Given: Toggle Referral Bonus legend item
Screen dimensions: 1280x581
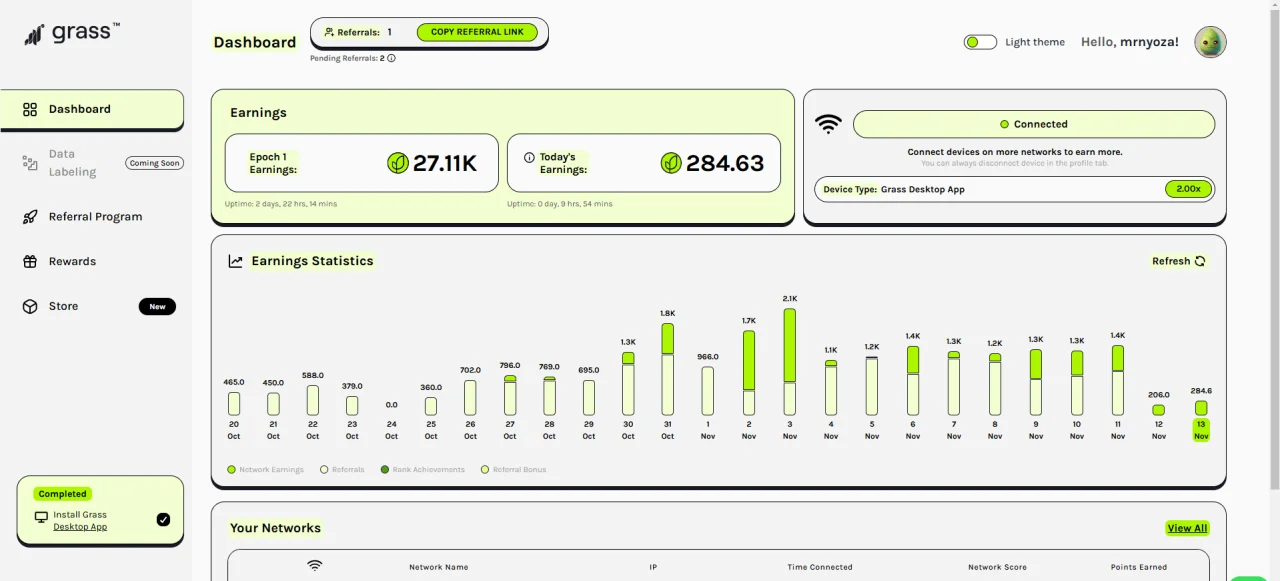Looking at the screenshot, I should (514, 469).
